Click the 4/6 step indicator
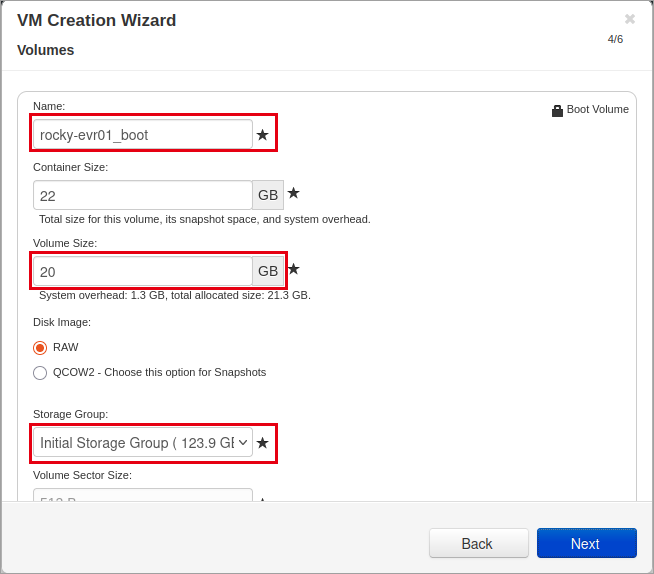Screen dimensions: 654x574 click(615, 39)
